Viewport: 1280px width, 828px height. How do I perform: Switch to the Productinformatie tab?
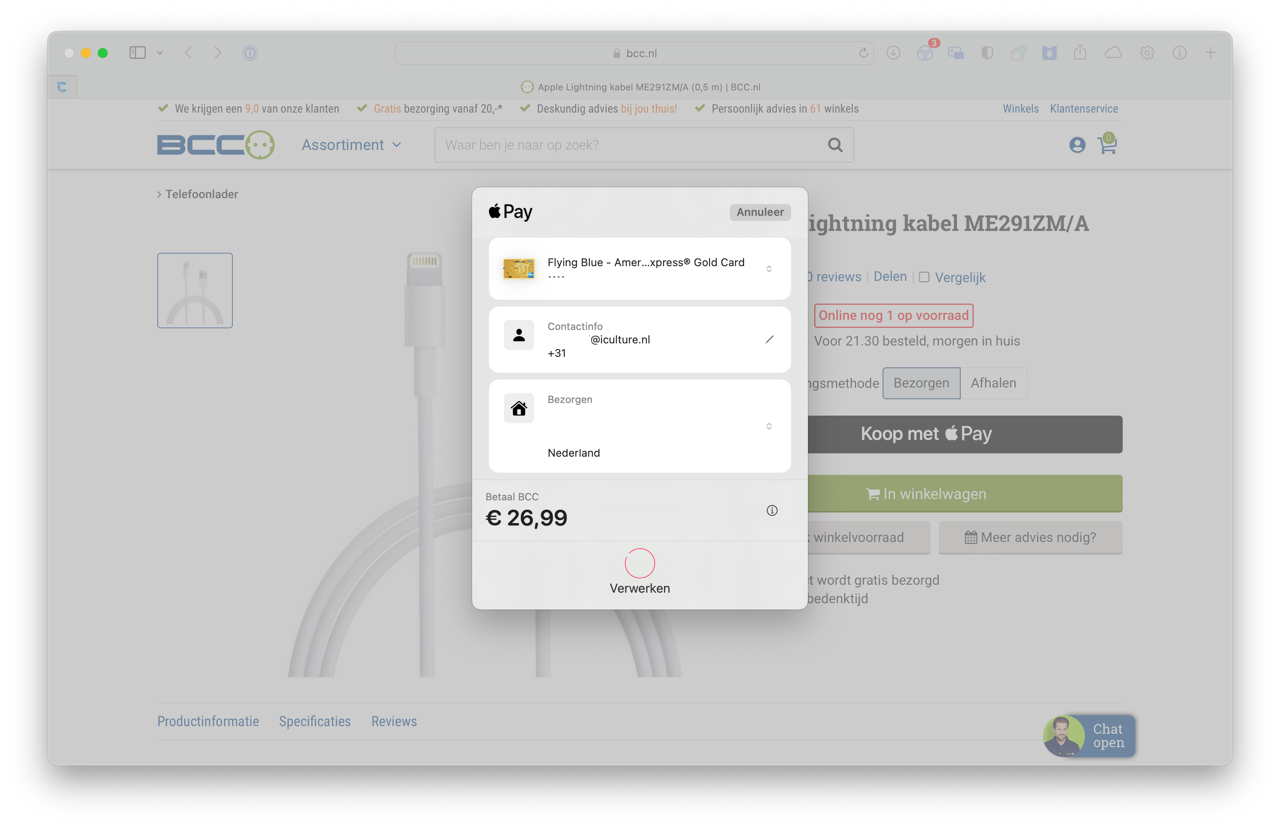pyautogui.click(x=208, y=721)
